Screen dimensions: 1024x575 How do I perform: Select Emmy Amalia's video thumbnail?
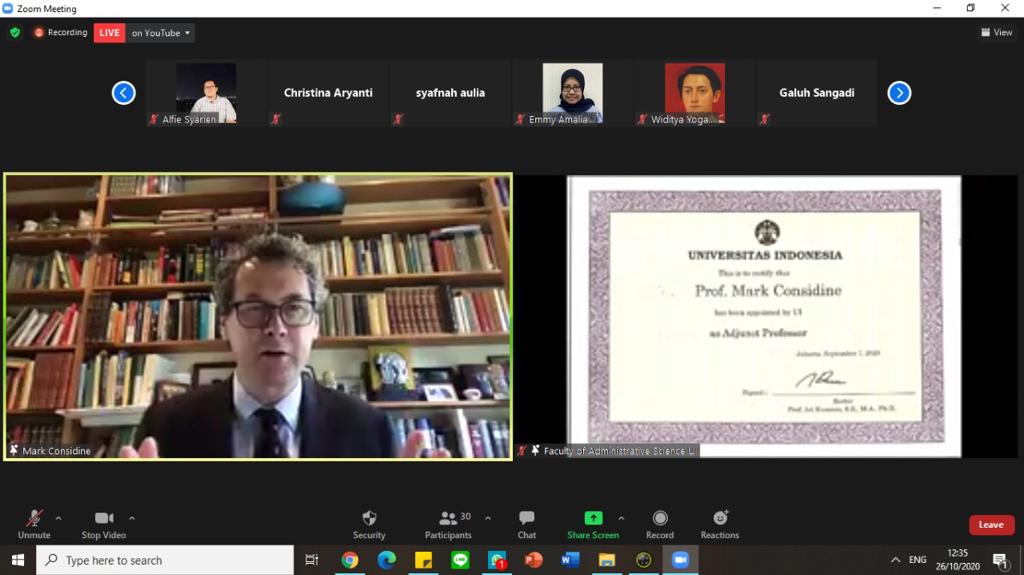[x=573, y=93]
